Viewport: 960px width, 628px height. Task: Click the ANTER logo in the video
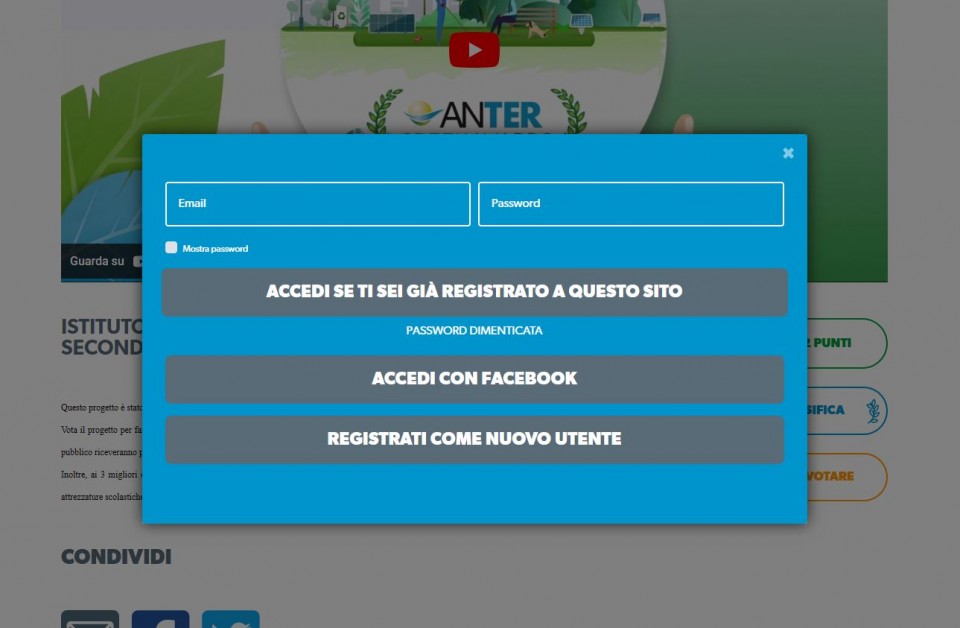(x=474, y=115)
